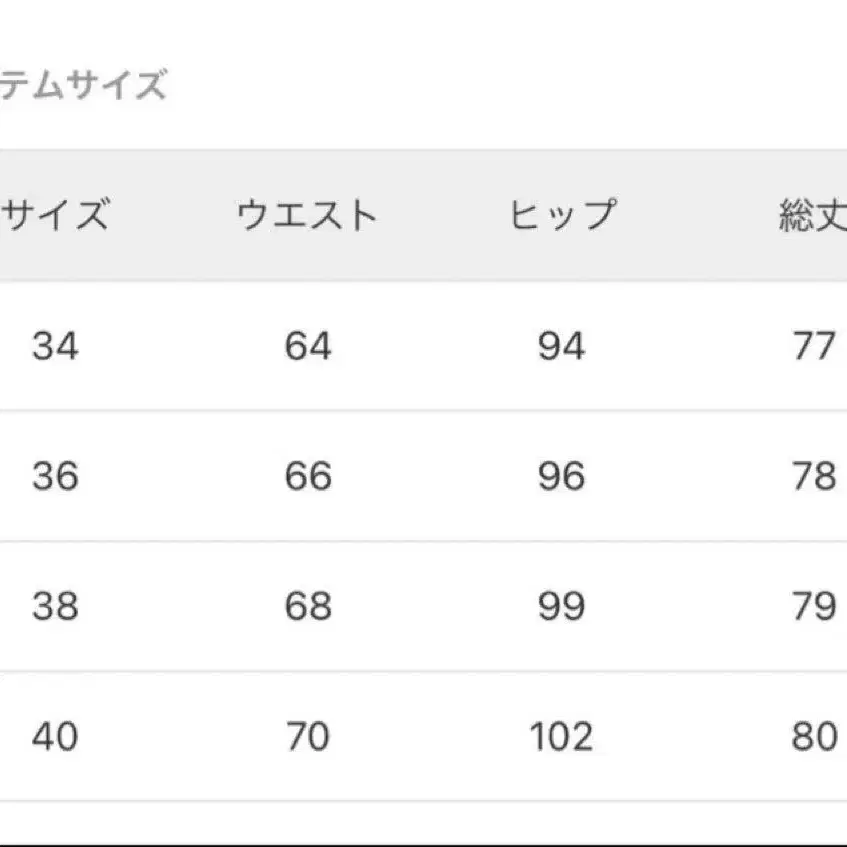Click the ヒップ column header
Viewport: 847px width, 847px height.
560,215
